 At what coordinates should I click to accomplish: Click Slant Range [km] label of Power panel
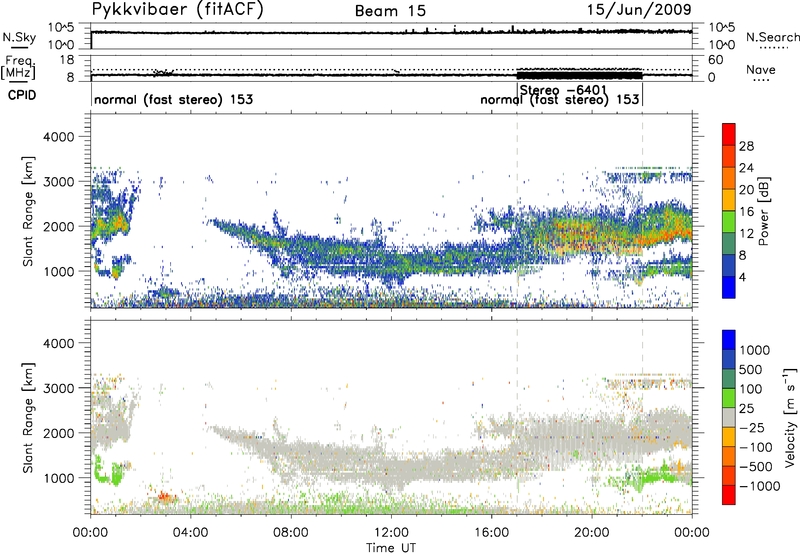28,211
